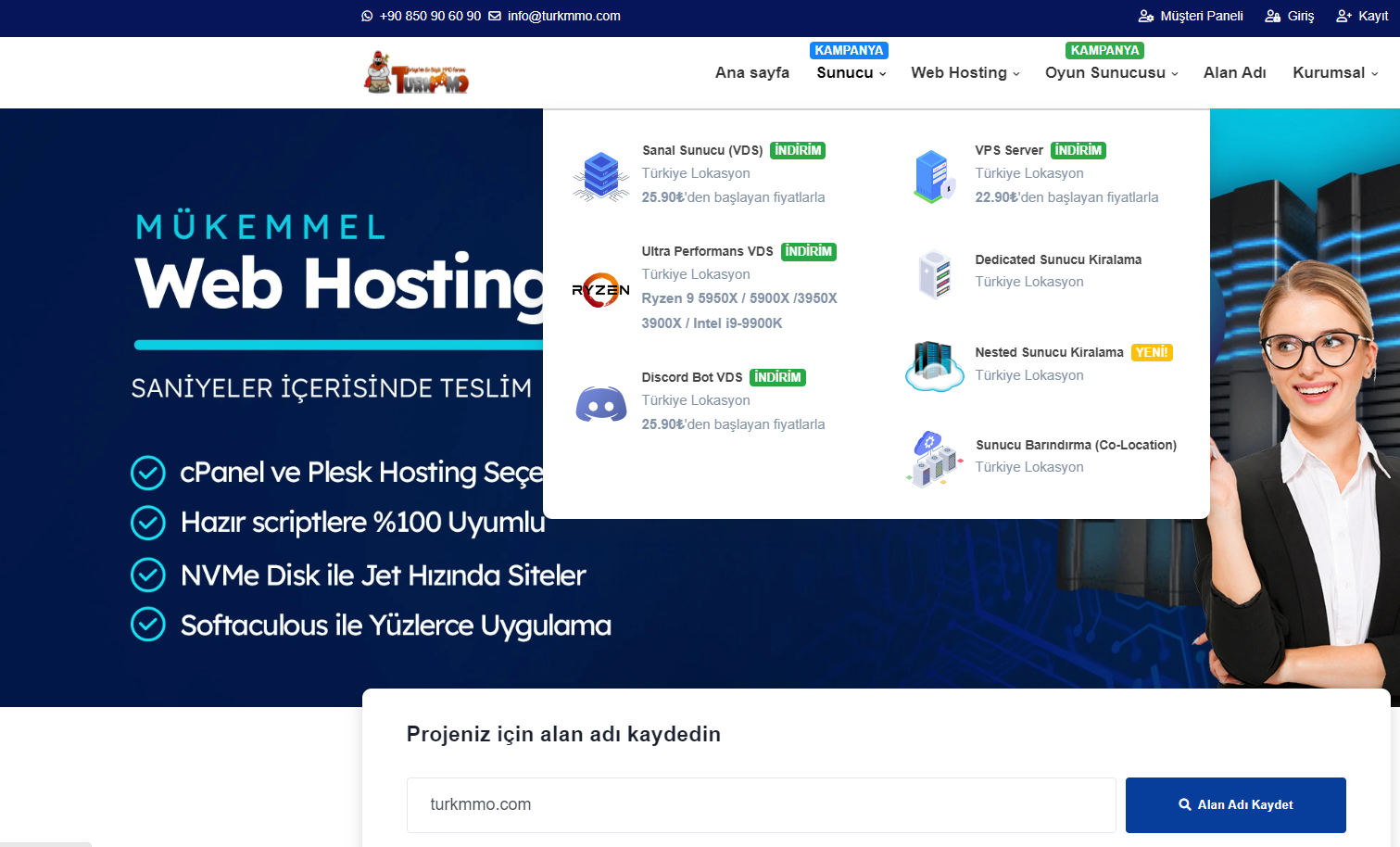Viewport: 1400px width, 847px height.
Task: Click the email envelope icon in top bar
Action: pos(495,16)
